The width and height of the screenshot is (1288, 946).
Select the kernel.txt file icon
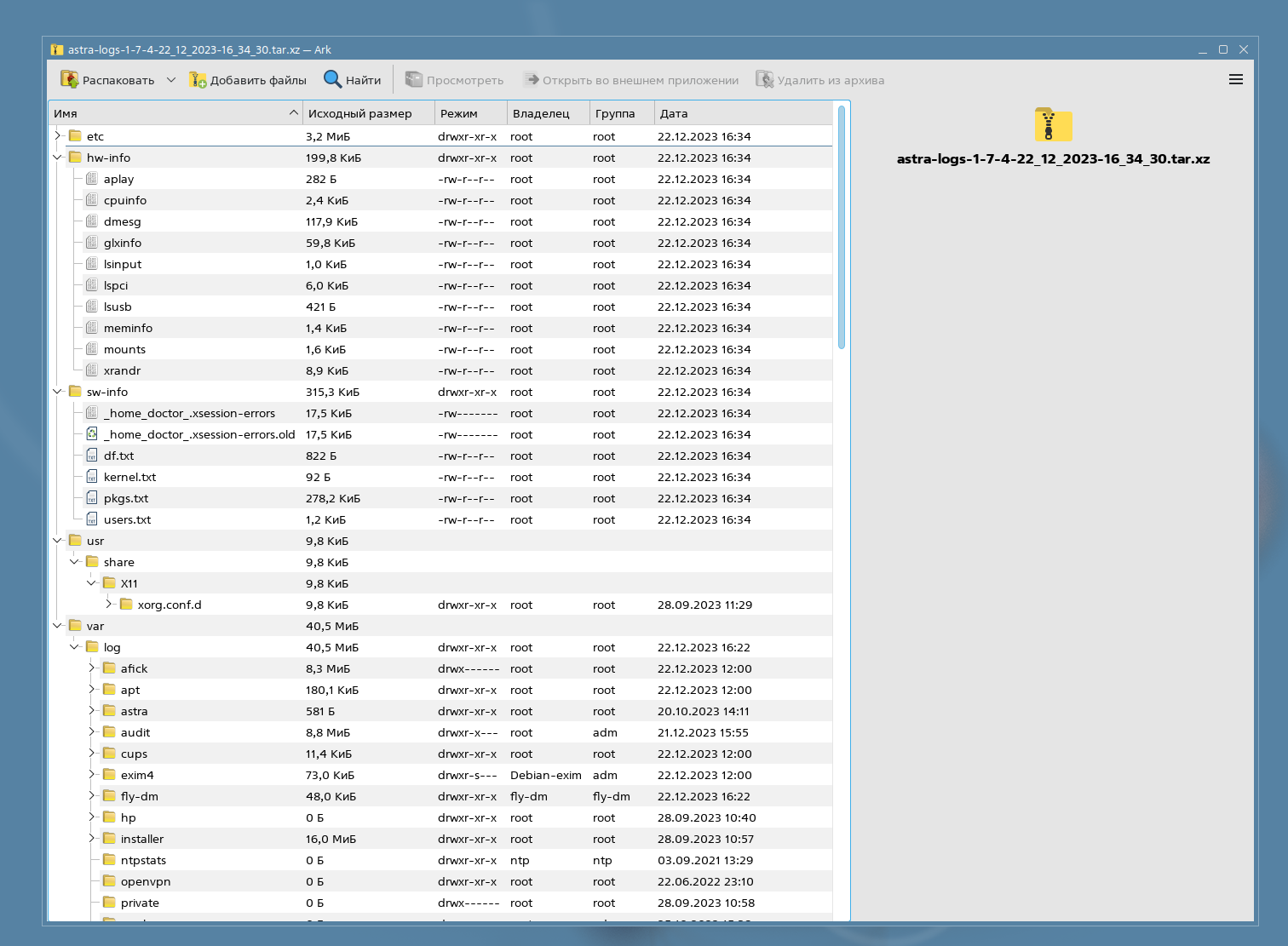[x=92, y=477]
